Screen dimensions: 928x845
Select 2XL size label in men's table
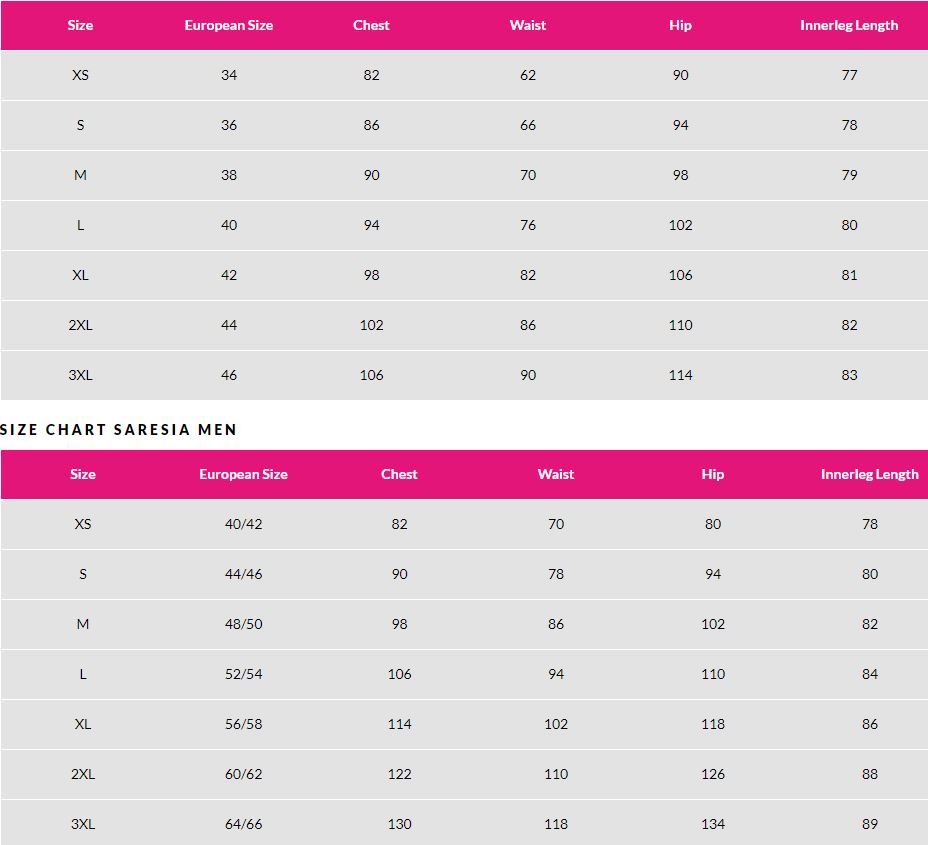point(83,774)
